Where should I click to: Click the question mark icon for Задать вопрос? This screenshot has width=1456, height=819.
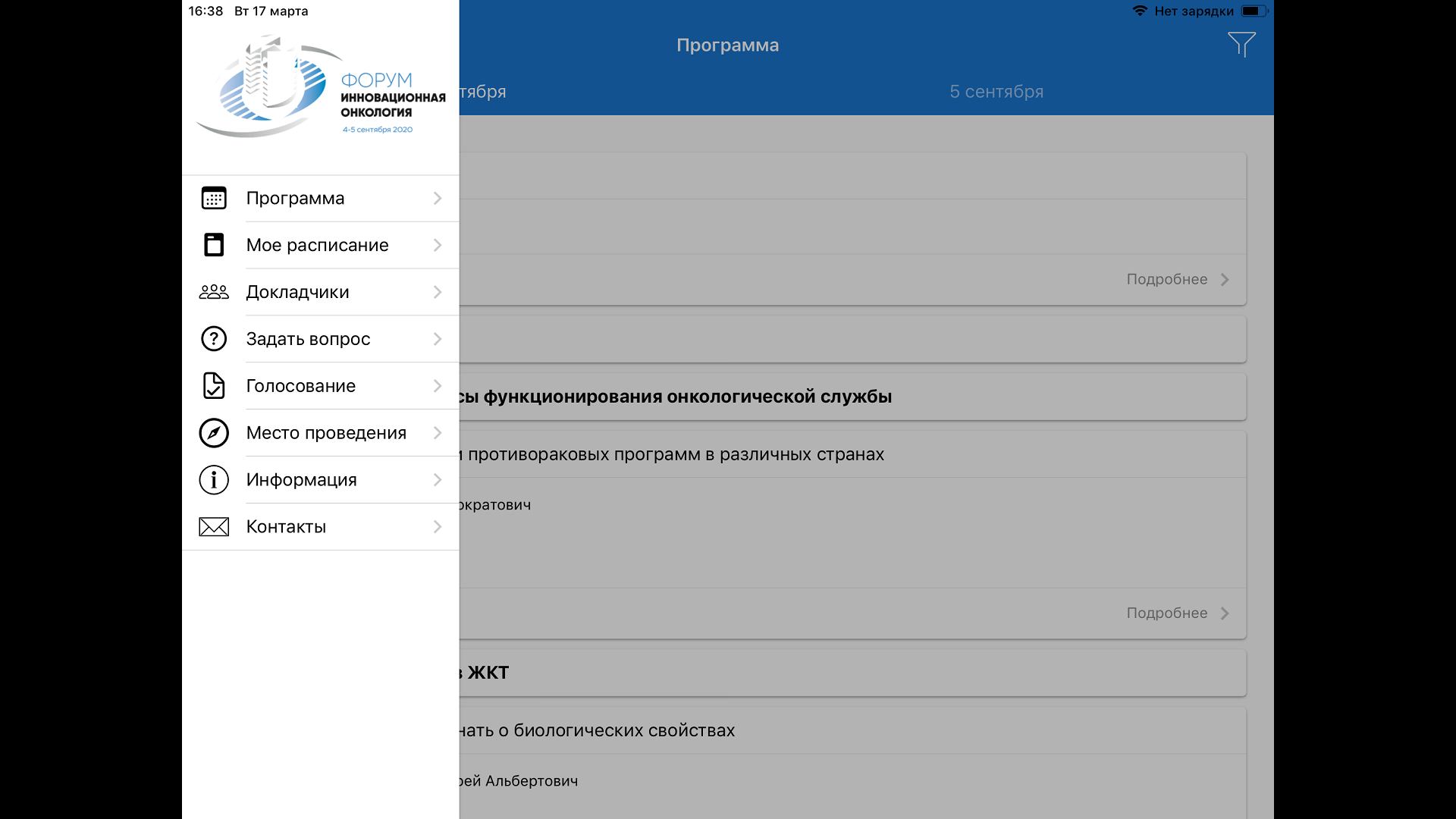(x=214, y=339)
